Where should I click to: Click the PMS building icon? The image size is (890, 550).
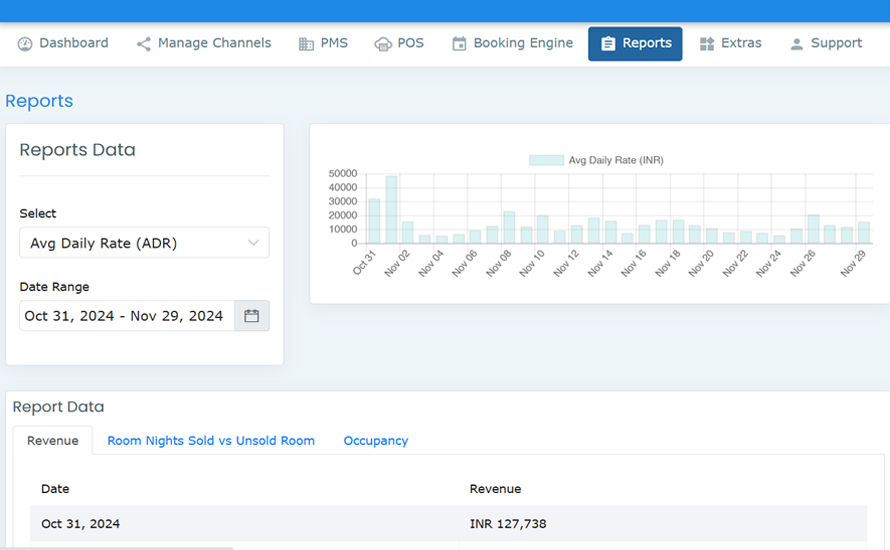[x=306, y=44]
